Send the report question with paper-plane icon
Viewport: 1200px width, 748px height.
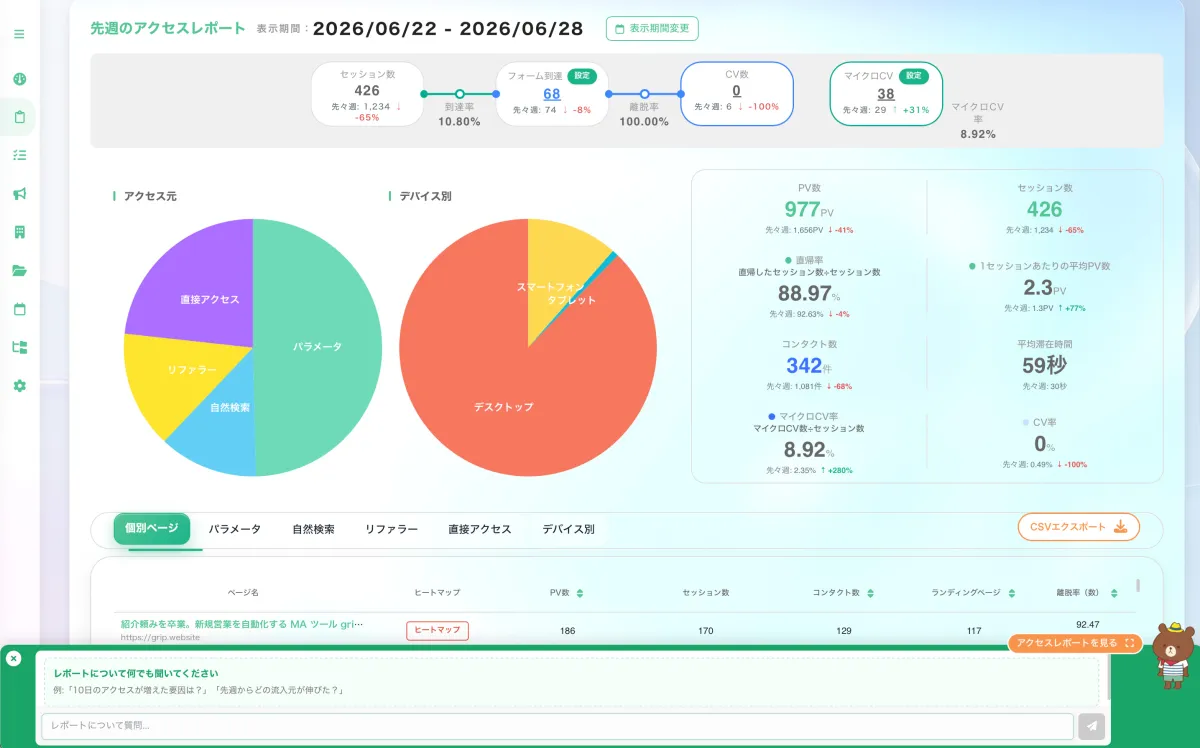tap(1092, 727)
